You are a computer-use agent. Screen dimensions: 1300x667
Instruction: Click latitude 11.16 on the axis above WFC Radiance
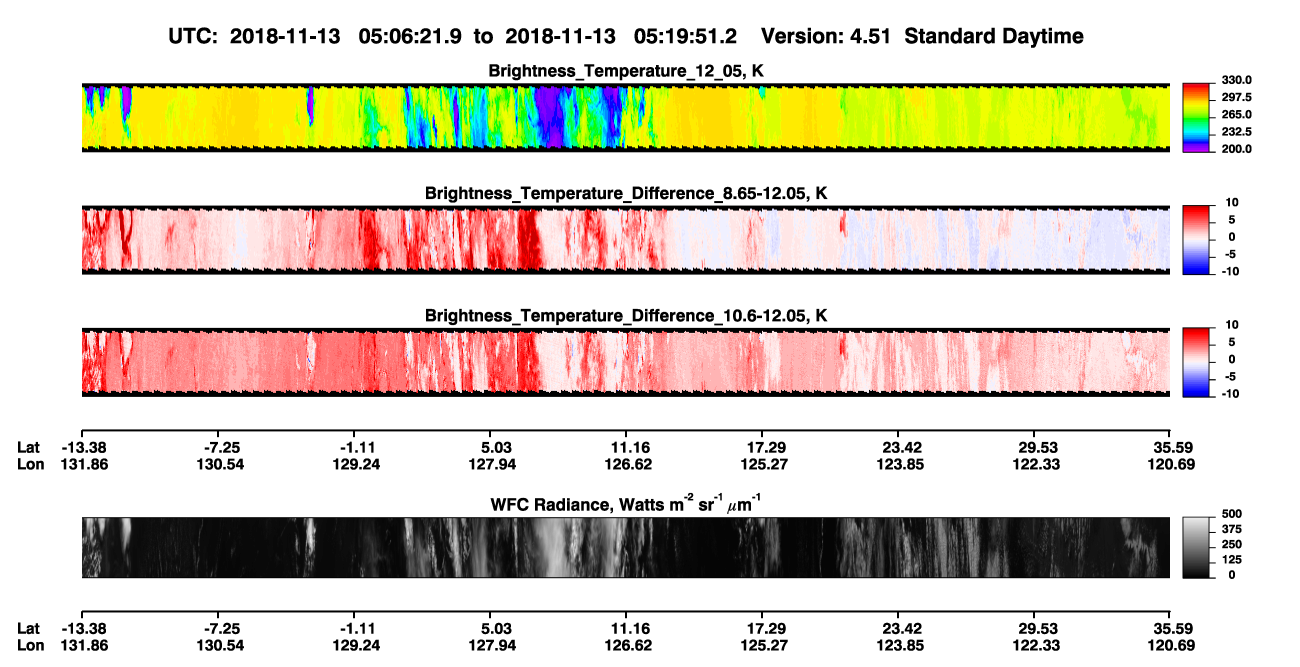(627, 448)
